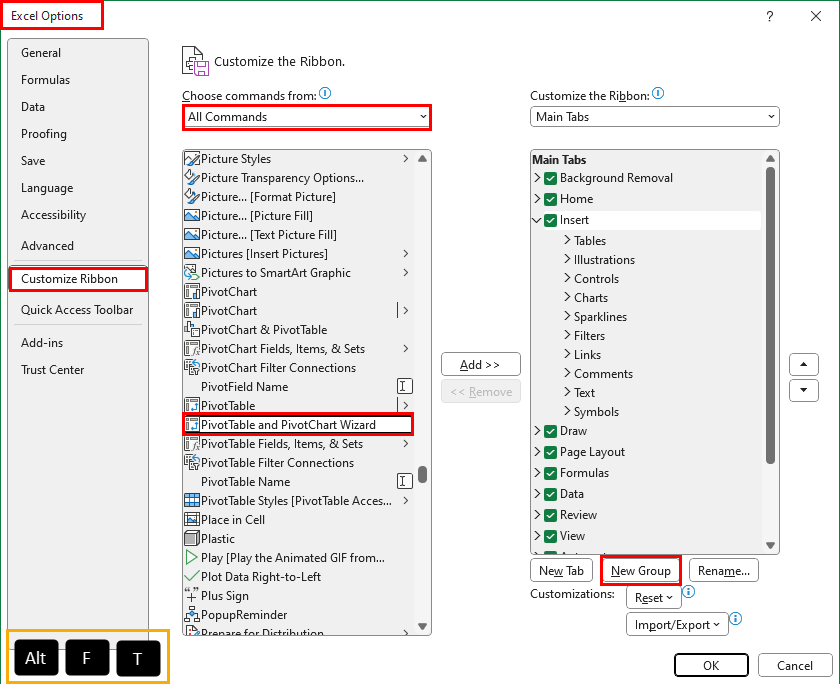Click the Plus Sign command icon
Viewport: 840px width, 684px height.
tap(192, 596)
